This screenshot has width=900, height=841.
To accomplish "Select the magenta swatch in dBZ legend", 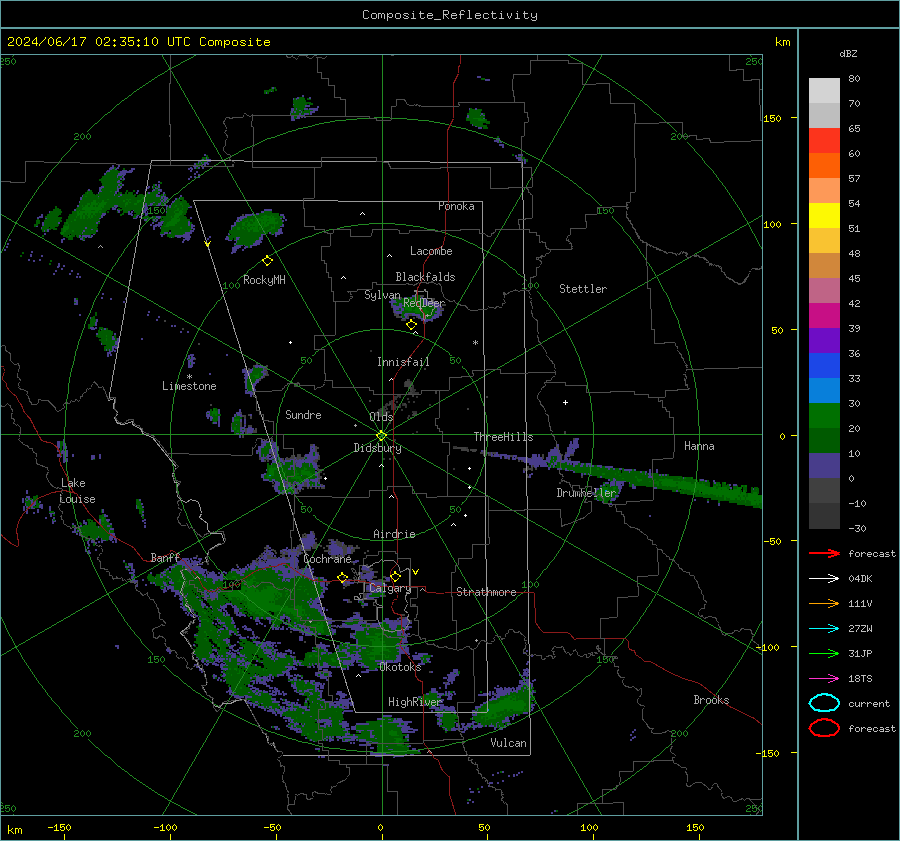I will click(824, 315).
